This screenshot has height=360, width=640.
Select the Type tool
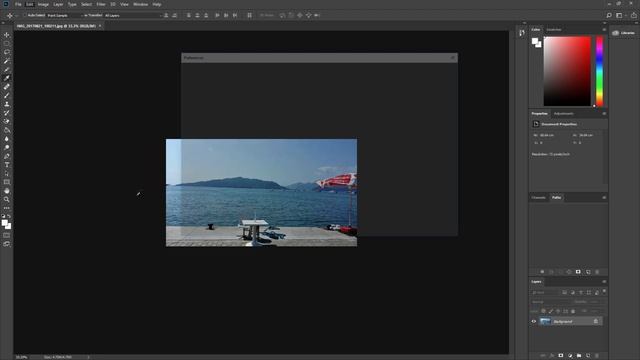[x=7, y=165]
